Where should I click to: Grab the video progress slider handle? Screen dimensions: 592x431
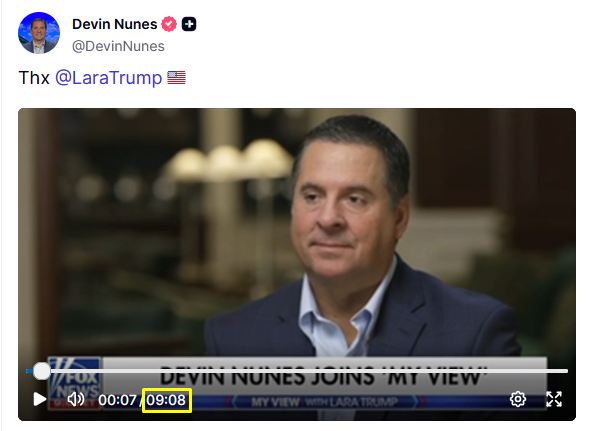coord(42,371)
